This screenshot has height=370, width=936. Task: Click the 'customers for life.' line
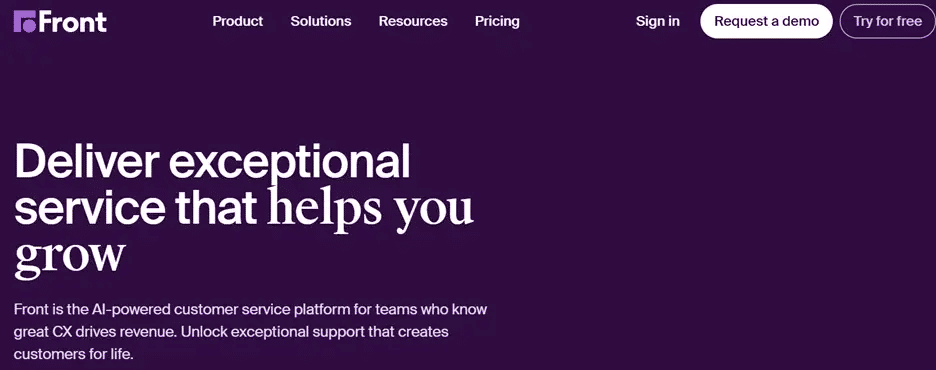point(73,353)
